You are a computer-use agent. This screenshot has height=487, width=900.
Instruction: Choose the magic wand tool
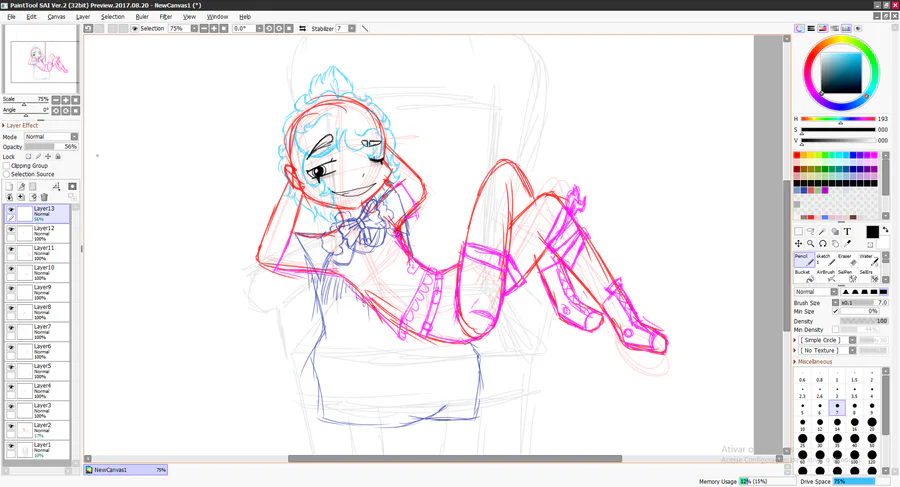click(x=823, y=231)
